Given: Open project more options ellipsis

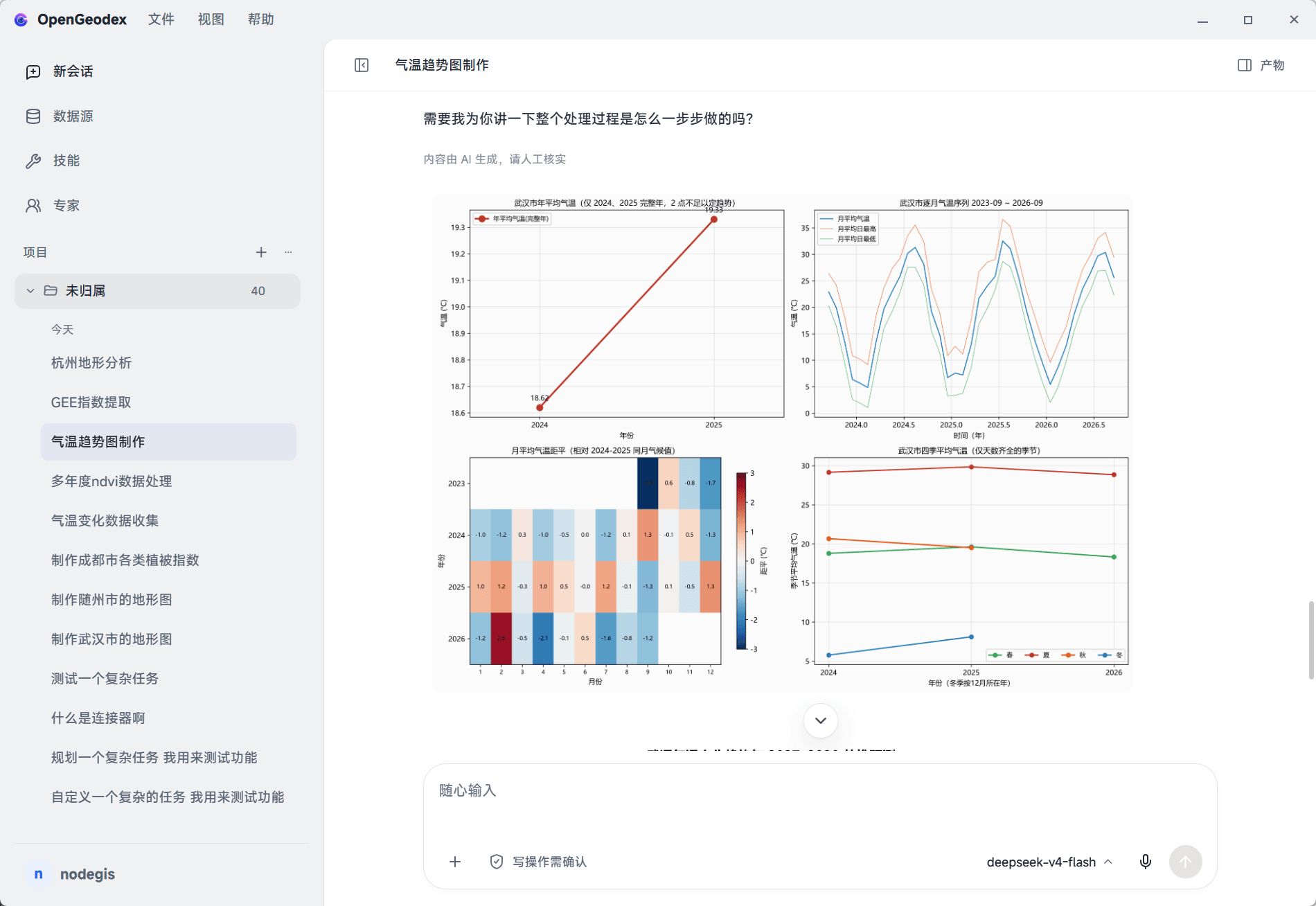Looking at the screenshot, I should click(288, 252).
